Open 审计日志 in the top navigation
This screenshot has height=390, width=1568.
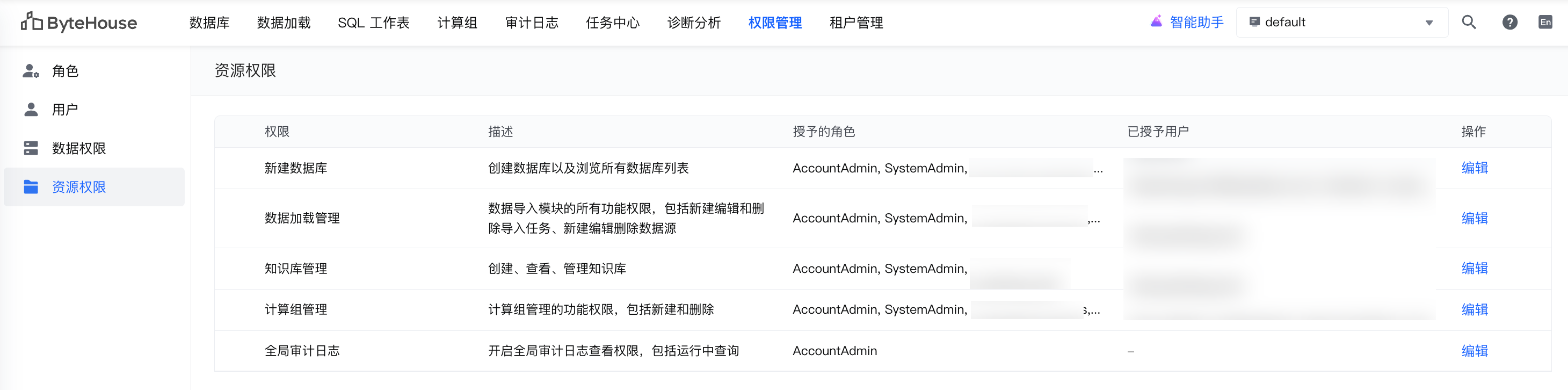532,23
